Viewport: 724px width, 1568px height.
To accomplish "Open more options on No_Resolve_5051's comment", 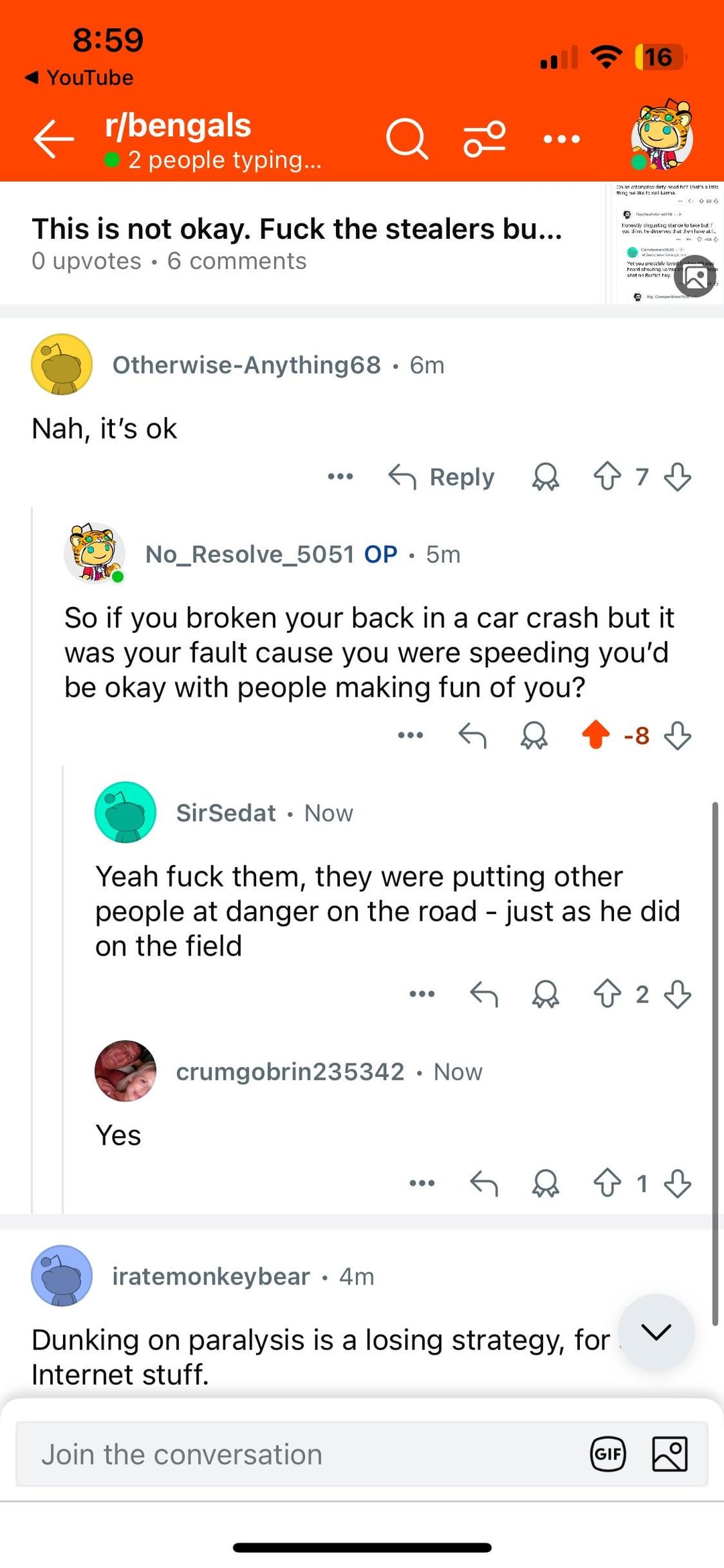I will pos(410,735).
